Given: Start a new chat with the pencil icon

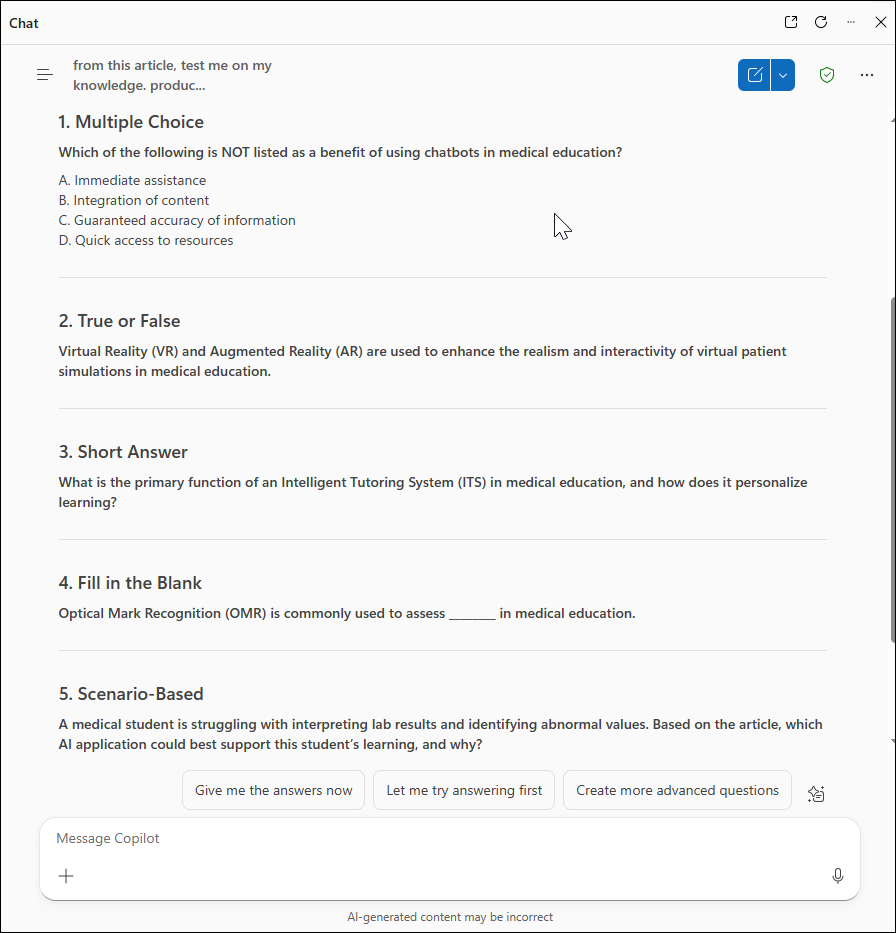Looking at the screenshot, I should coord(755,74).
